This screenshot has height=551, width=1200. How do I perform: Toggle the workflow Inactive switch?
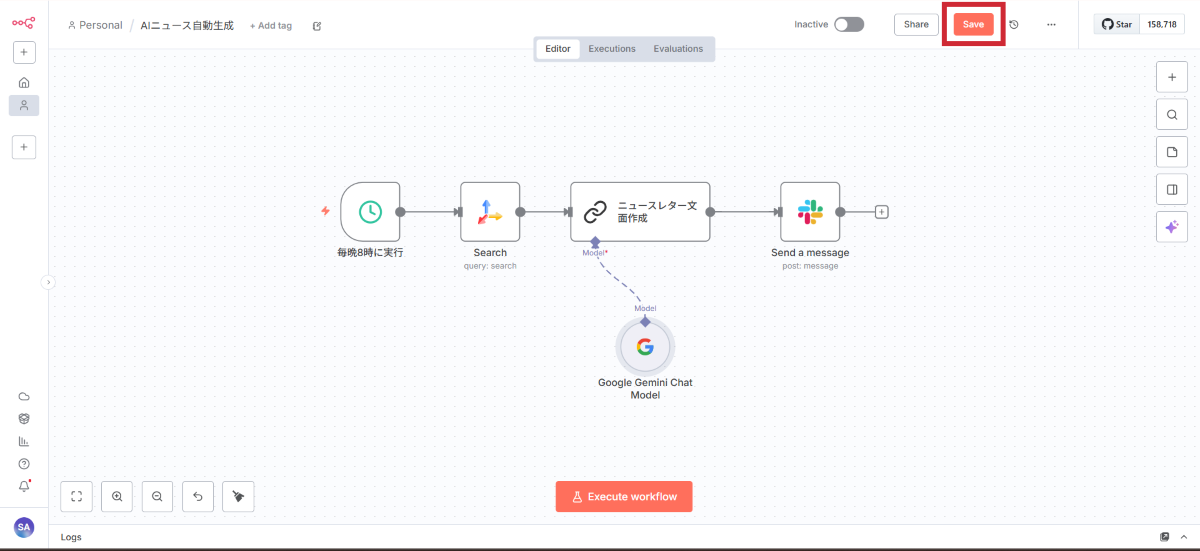[x=849, y=24]
